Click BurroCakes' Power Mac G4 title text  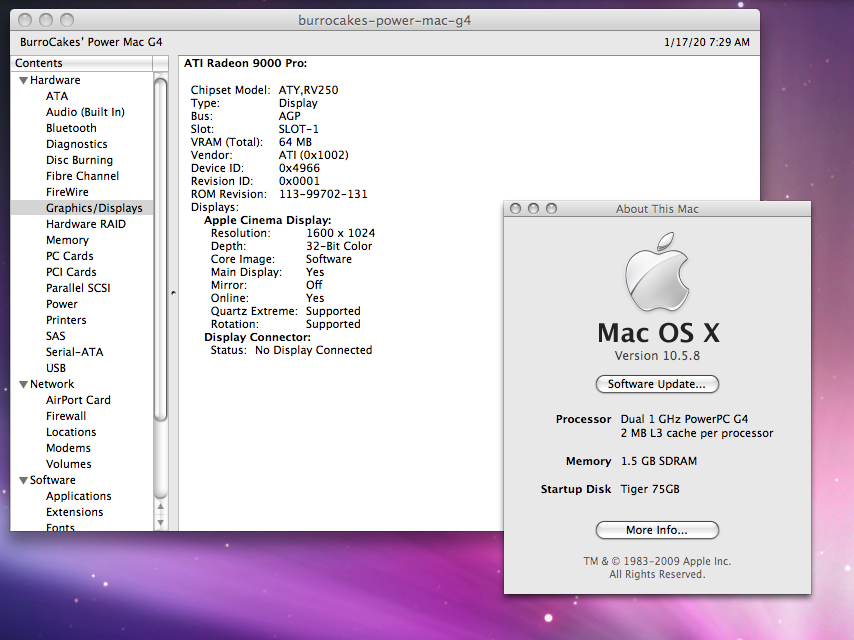(x=91, y=42)
